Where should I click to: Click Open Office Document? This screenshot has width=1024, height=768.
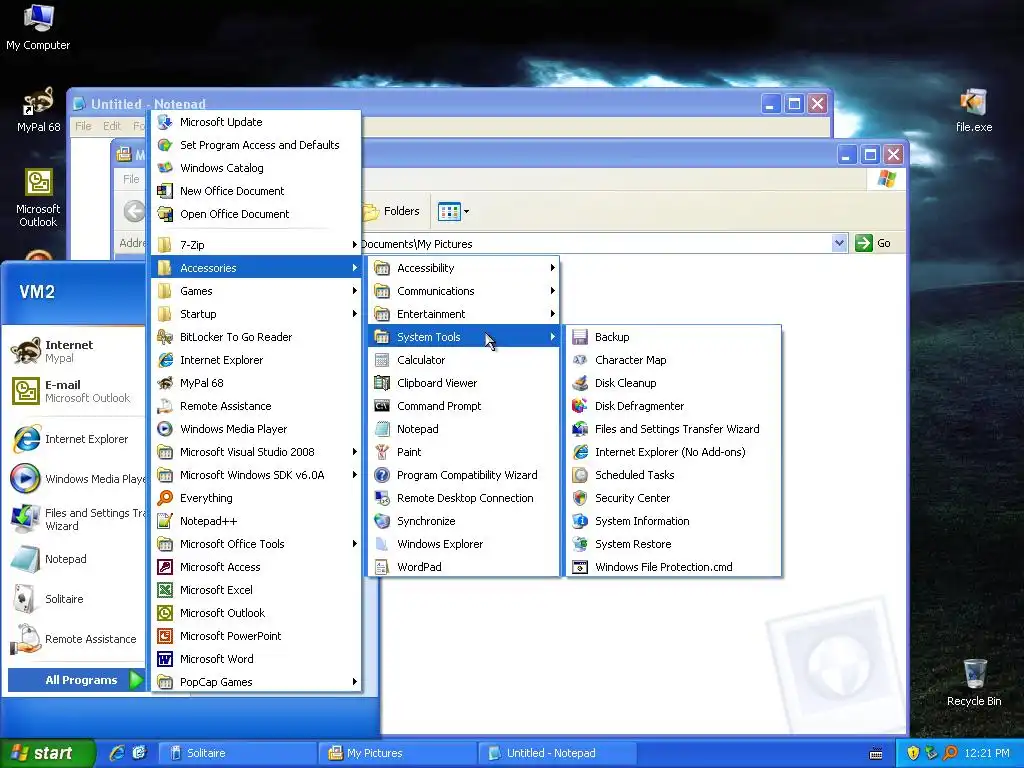[x=256, y=214]
